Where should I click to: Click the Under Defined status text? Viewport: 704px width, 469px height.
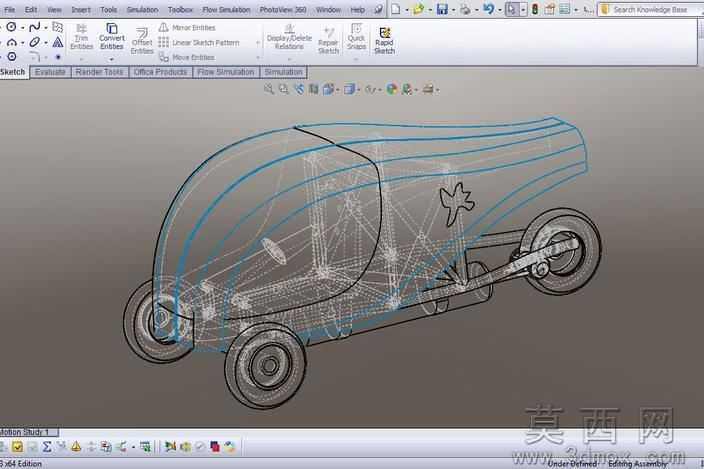[x=572, y=464]
